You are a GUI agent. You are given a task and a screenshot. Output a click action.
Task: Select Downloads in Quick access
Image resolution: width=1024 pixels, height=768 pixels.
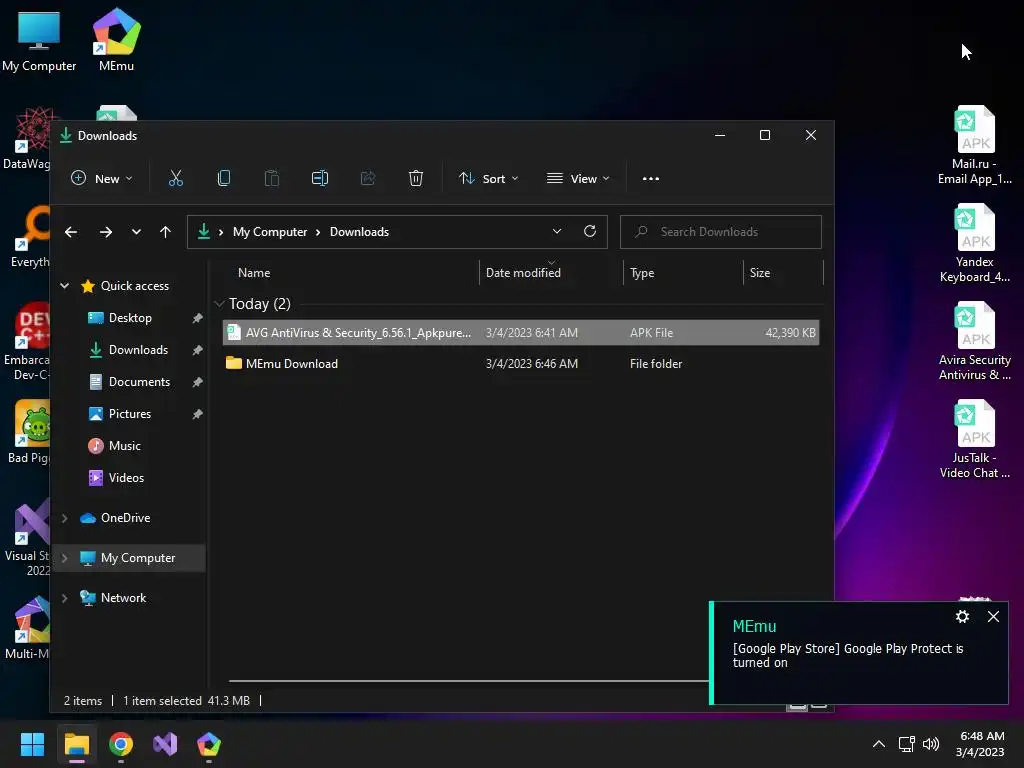coord(138,350)
